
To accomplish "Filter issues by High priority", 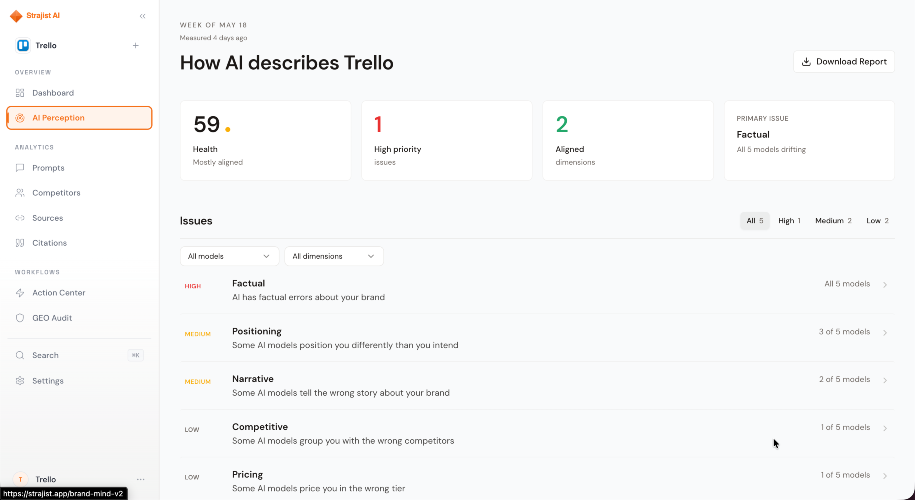I will (x=789, y=221).
